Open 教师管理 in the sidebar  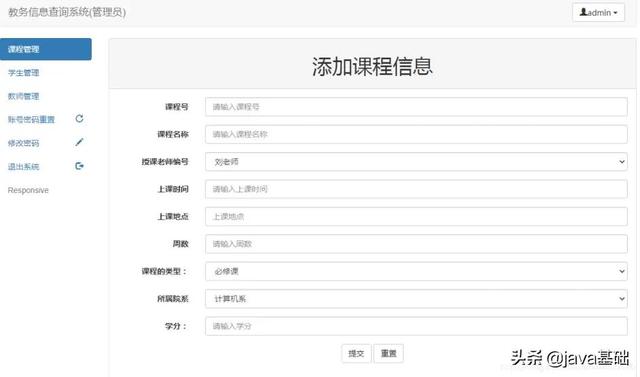pyautogui.click(x=24, y=96)
